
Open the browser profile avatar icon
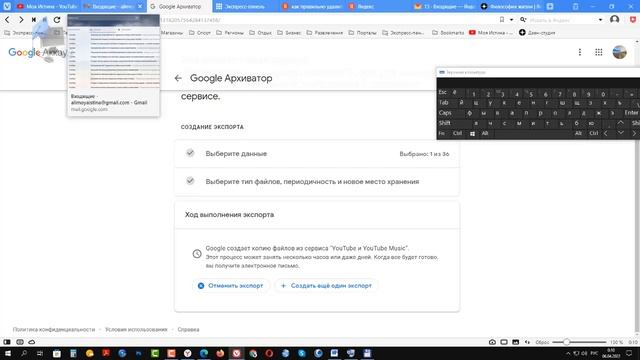pyautogui.click(x=614, y=20)
